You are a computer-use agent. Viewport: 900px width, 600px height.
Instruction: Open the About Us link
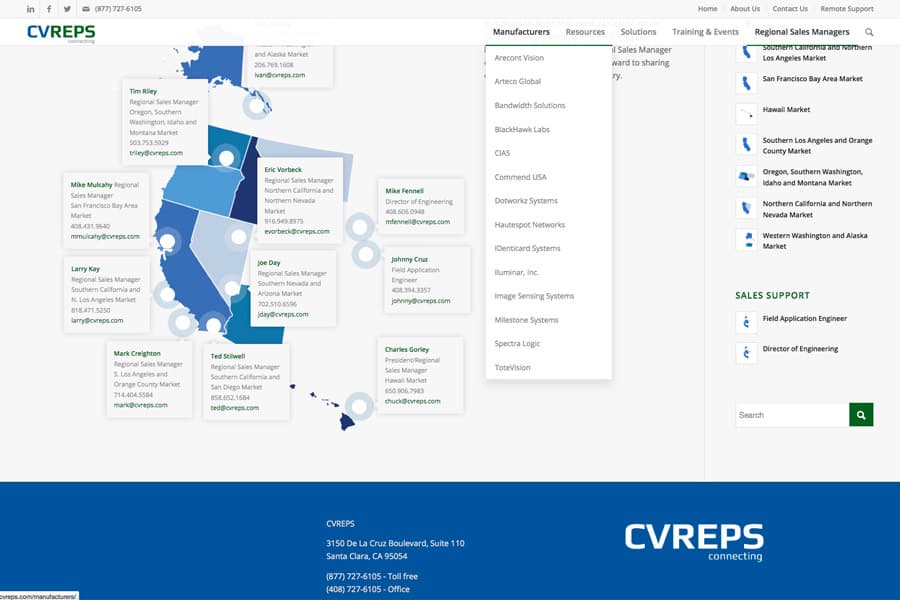744,9
